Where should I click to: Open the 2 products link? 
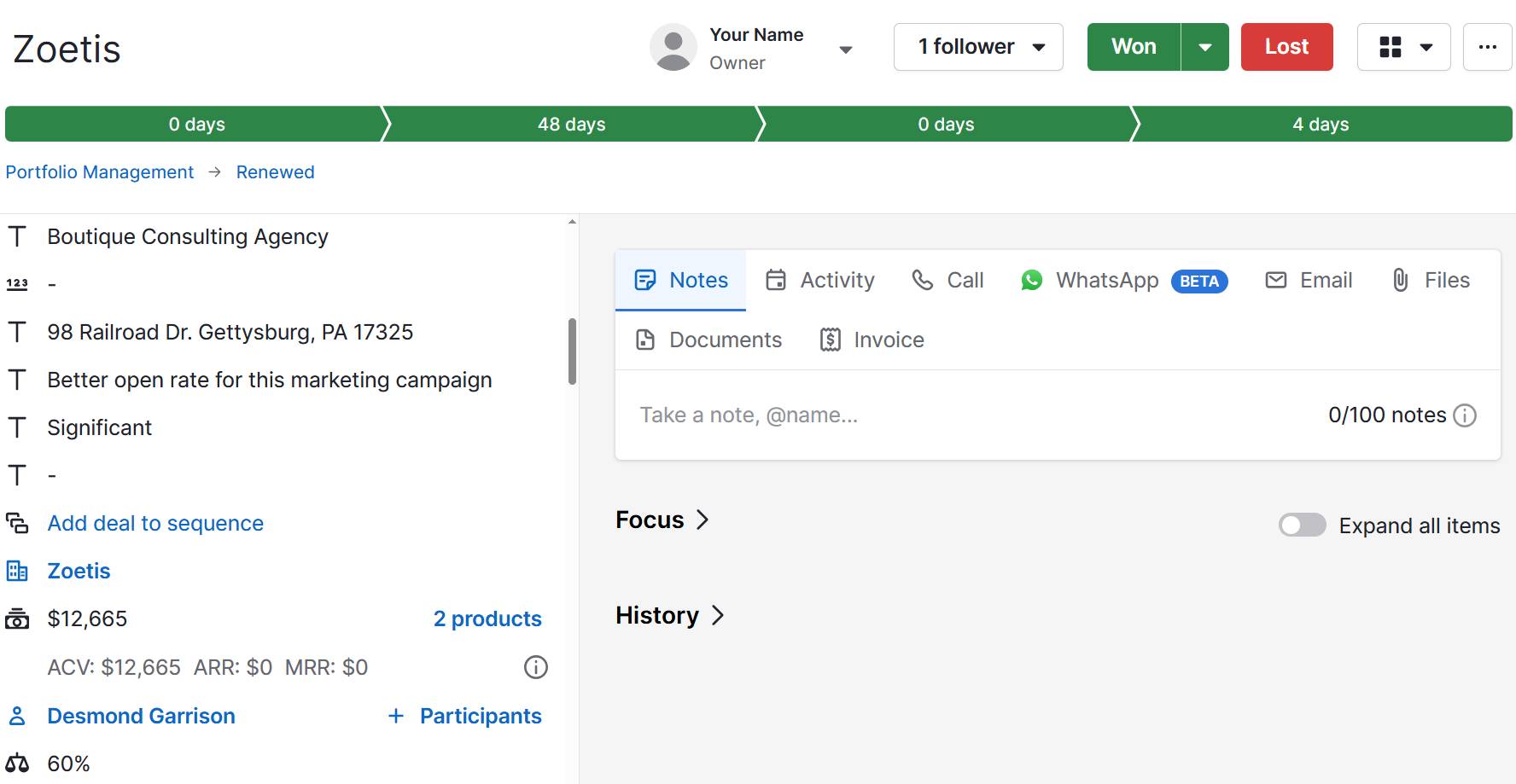click(487, 618)
